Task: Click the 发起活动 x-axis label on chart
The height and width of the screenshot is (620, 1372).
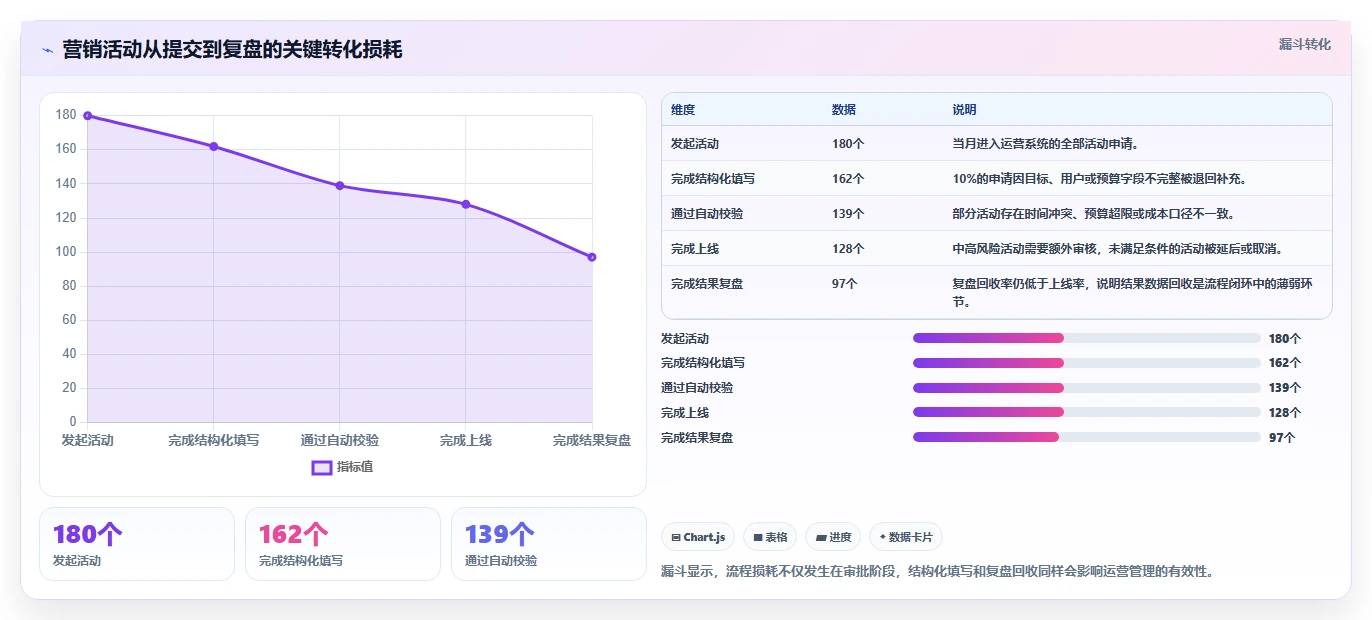Action: pos(88,440)
